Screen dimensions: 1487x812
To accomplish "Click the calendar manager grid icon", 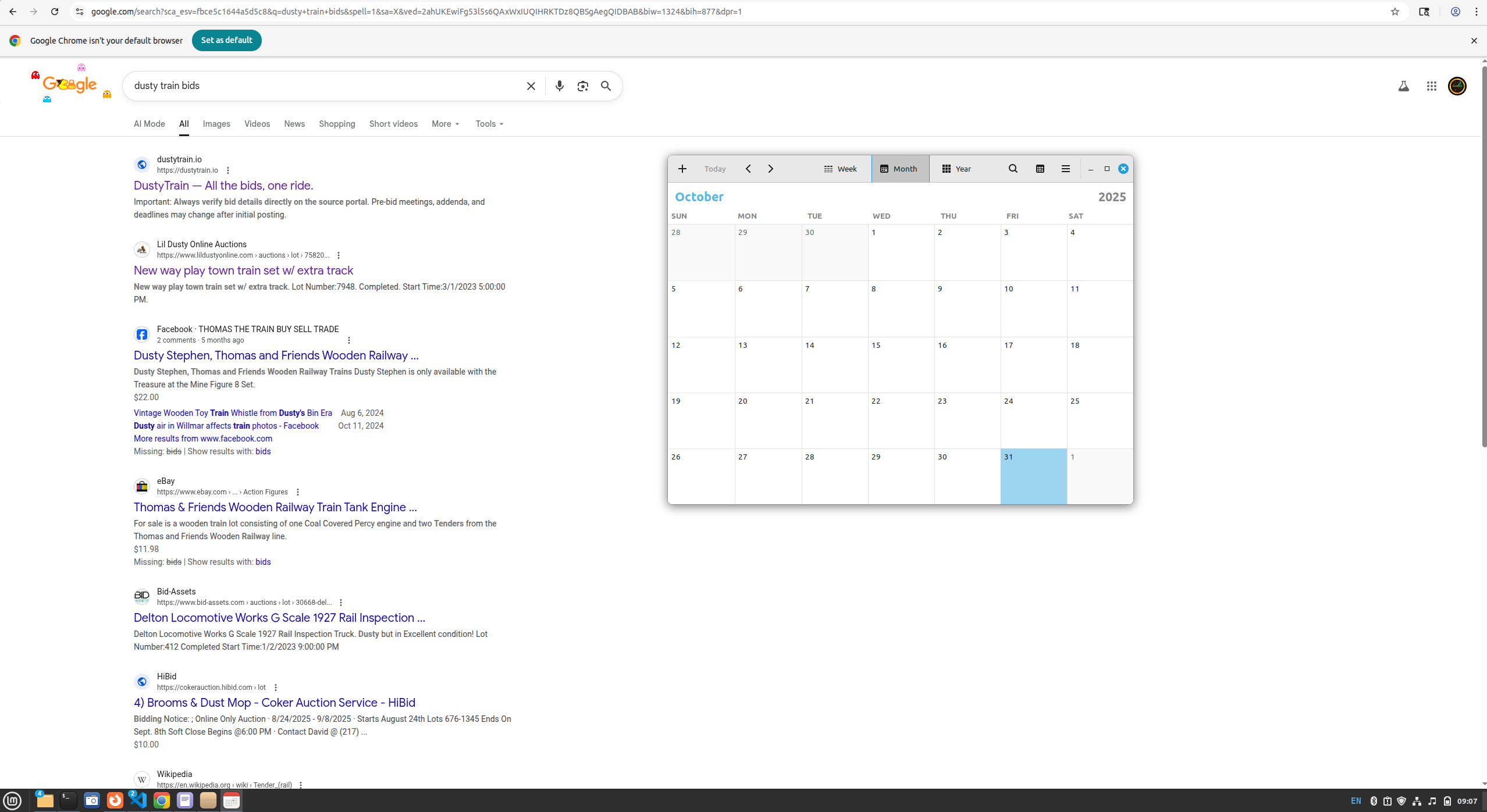I will [x=1040, y=169].
